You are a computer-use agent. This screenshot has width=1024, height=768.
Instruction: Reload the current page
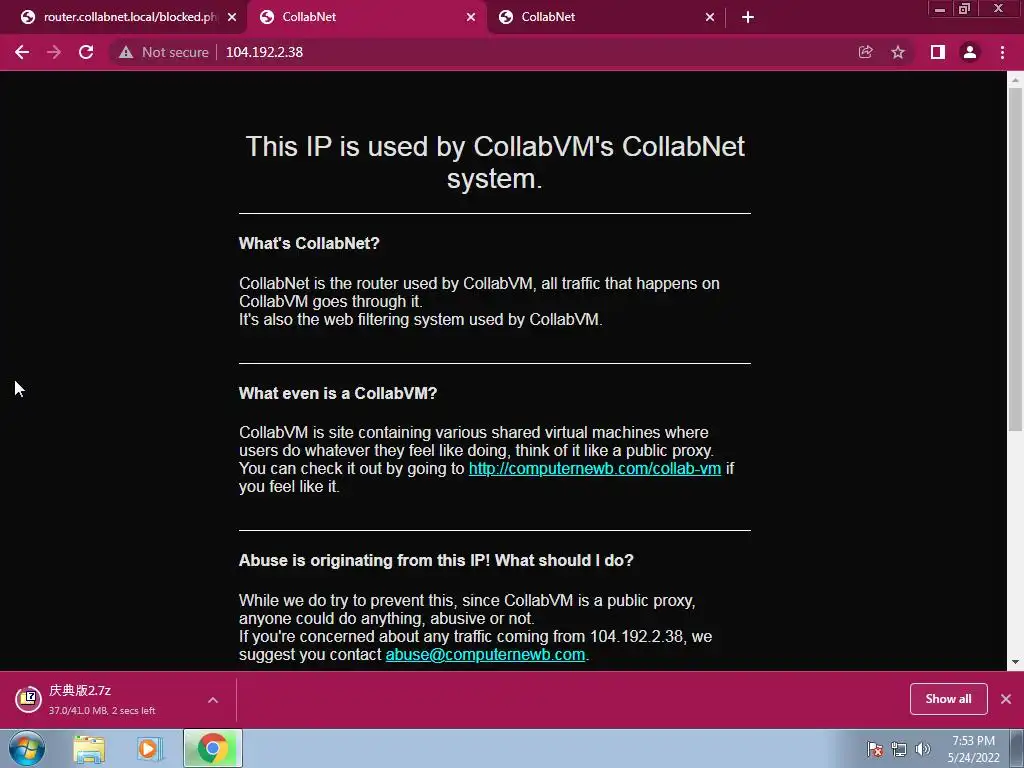[x=86, y=52]
